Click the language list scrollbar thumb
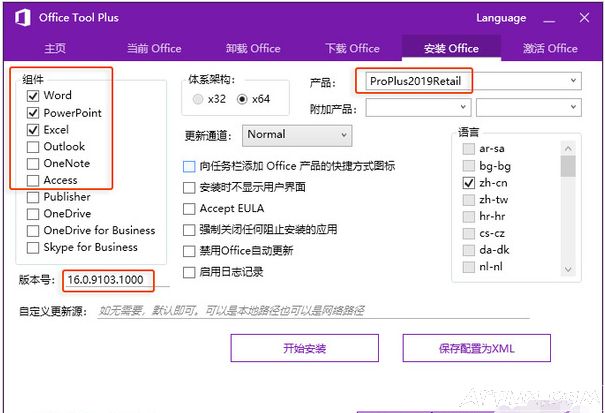The height and width of the screenshot is (413, 605). coord(568,166)
